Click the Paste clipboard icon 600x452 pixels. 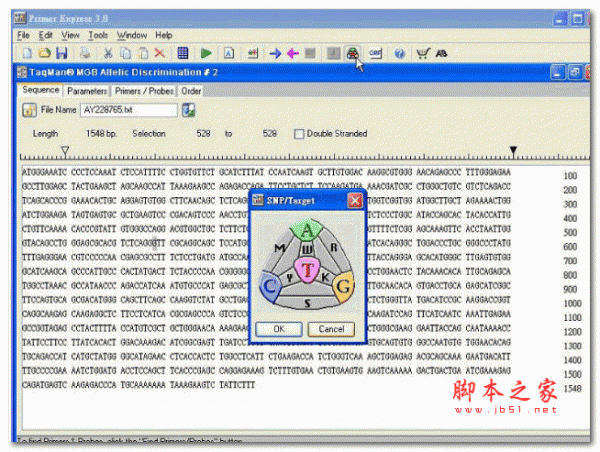tap(143, 53)
